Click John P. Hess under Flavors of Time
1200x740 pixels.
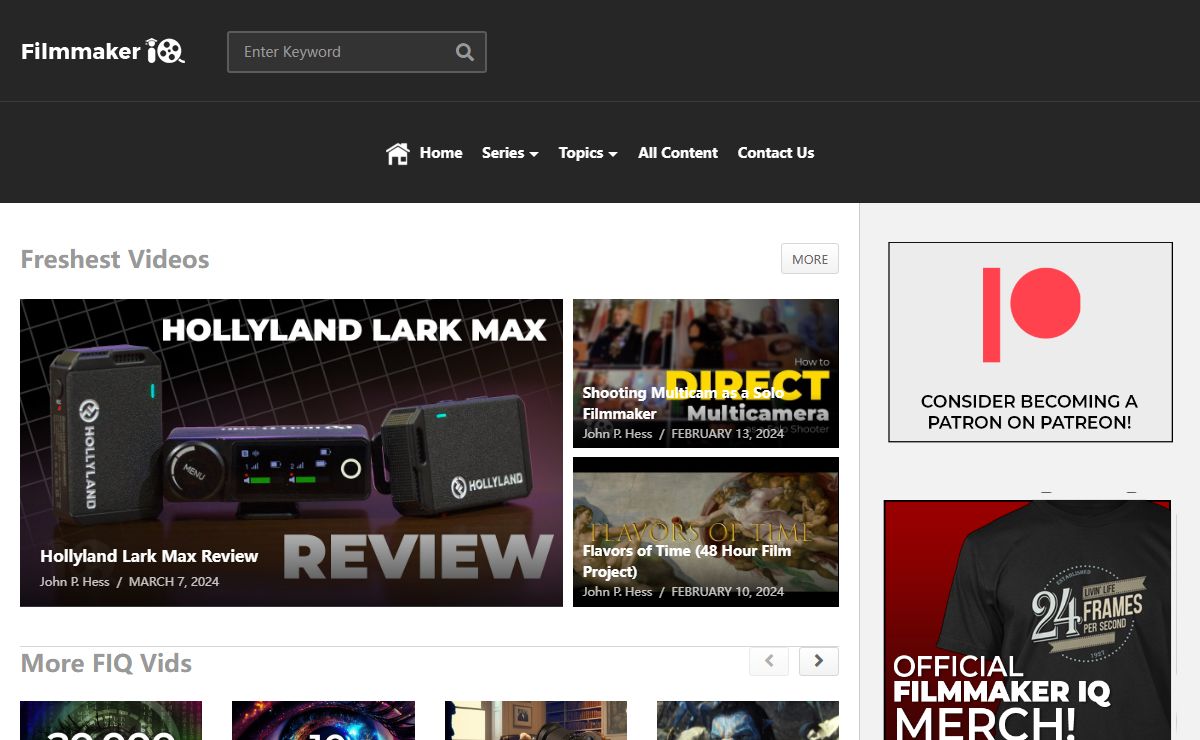coord(618,592)
